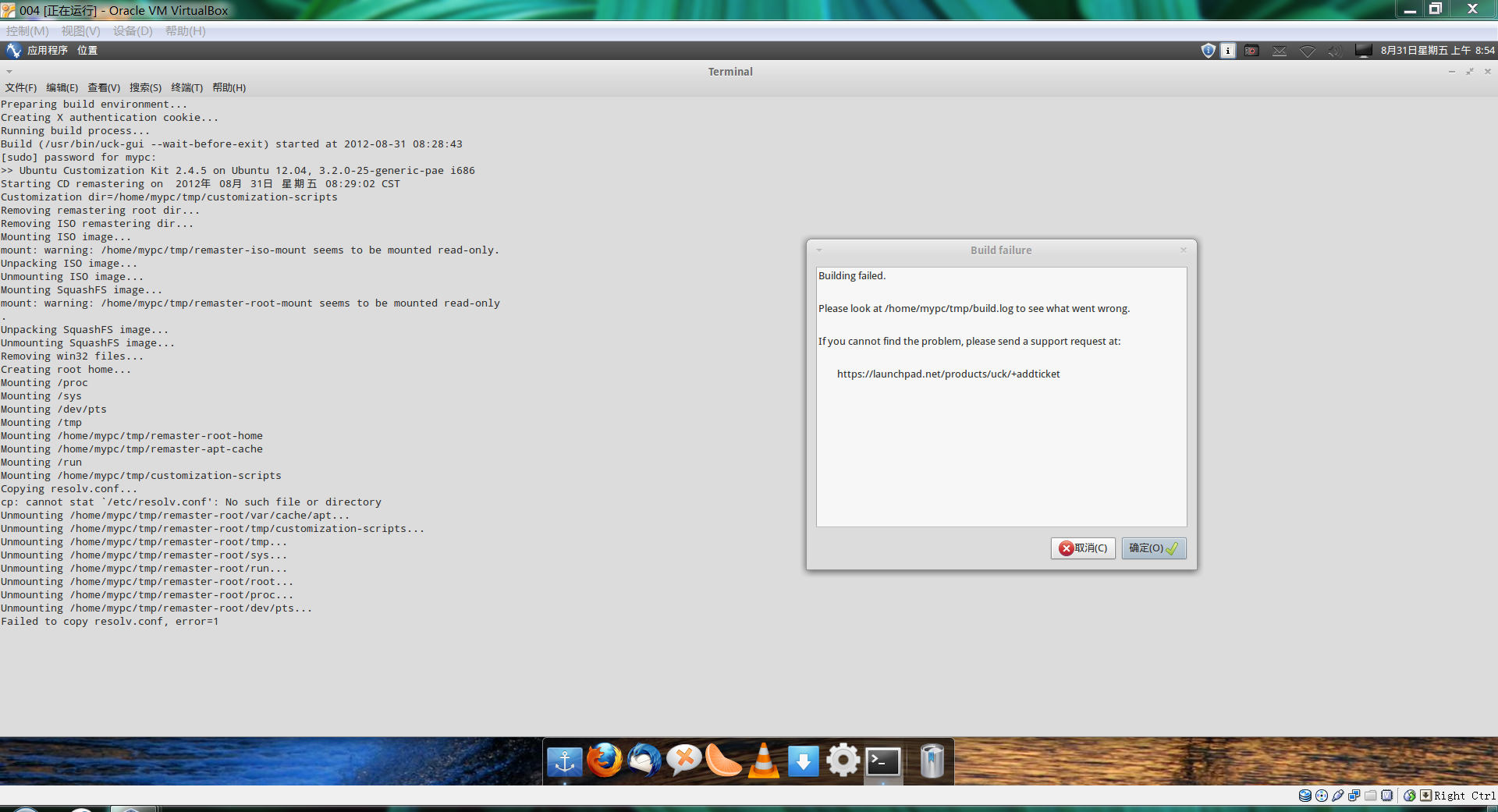The image size is (1498, 812).
Task: Open Build failure dialog window menu arrow
Action: tap(819, 250)
